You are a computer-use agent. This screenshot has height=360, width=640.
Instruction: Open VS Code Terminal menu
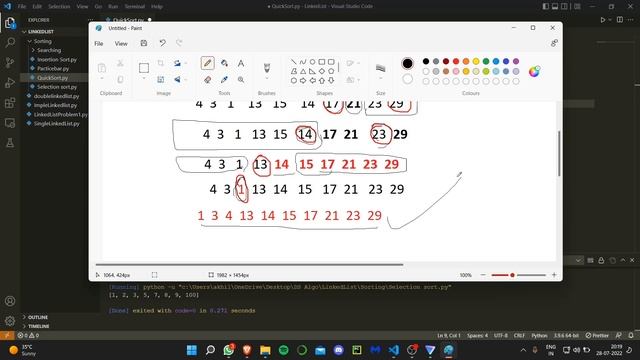(135, 7)
